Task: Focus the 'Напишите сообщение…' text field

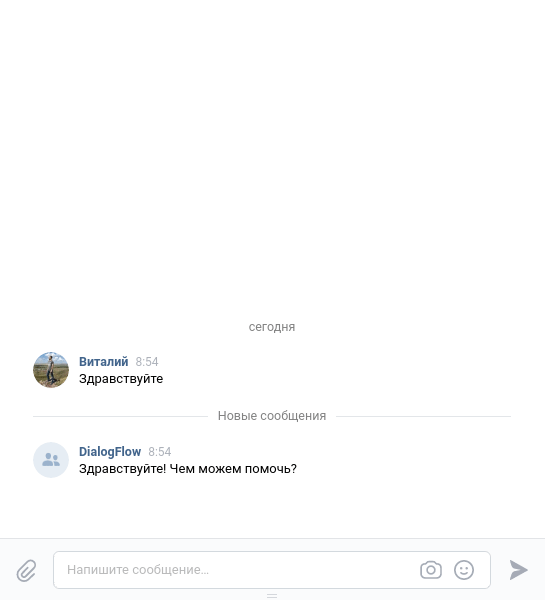Action: 272,570
